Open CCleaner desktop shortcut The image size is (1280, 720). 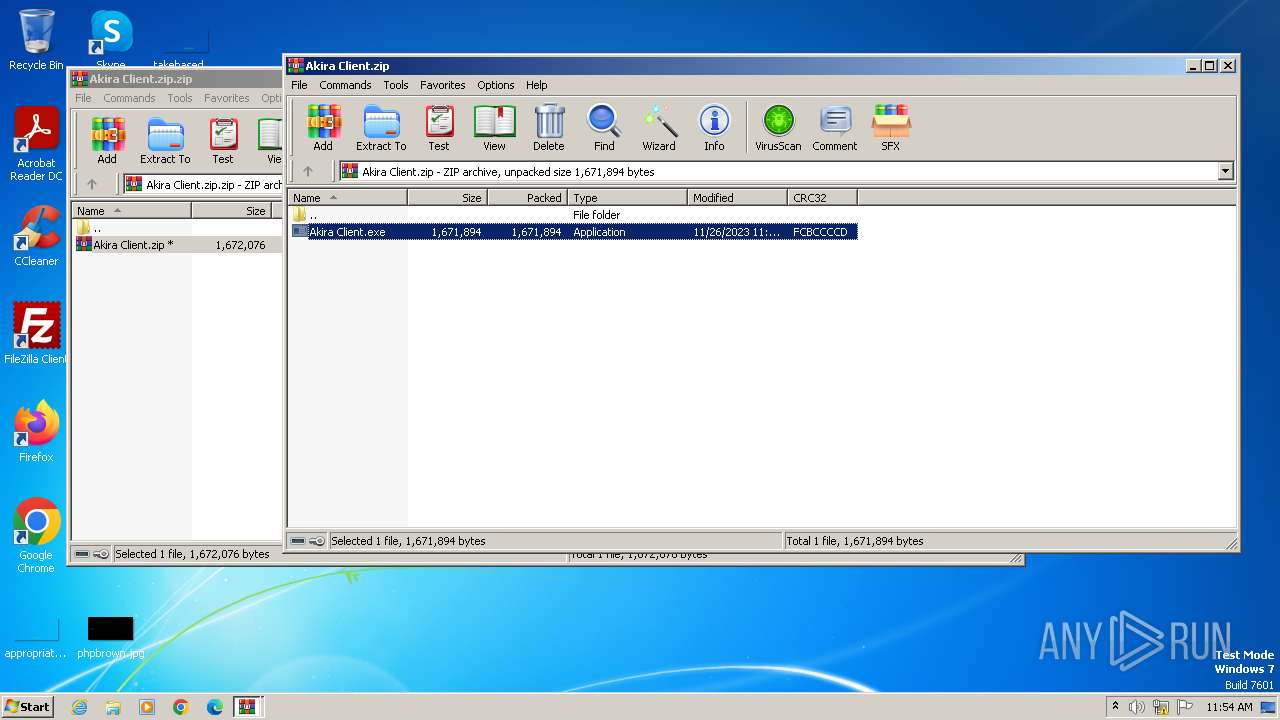pyautogui.click(x=36, y=236)
